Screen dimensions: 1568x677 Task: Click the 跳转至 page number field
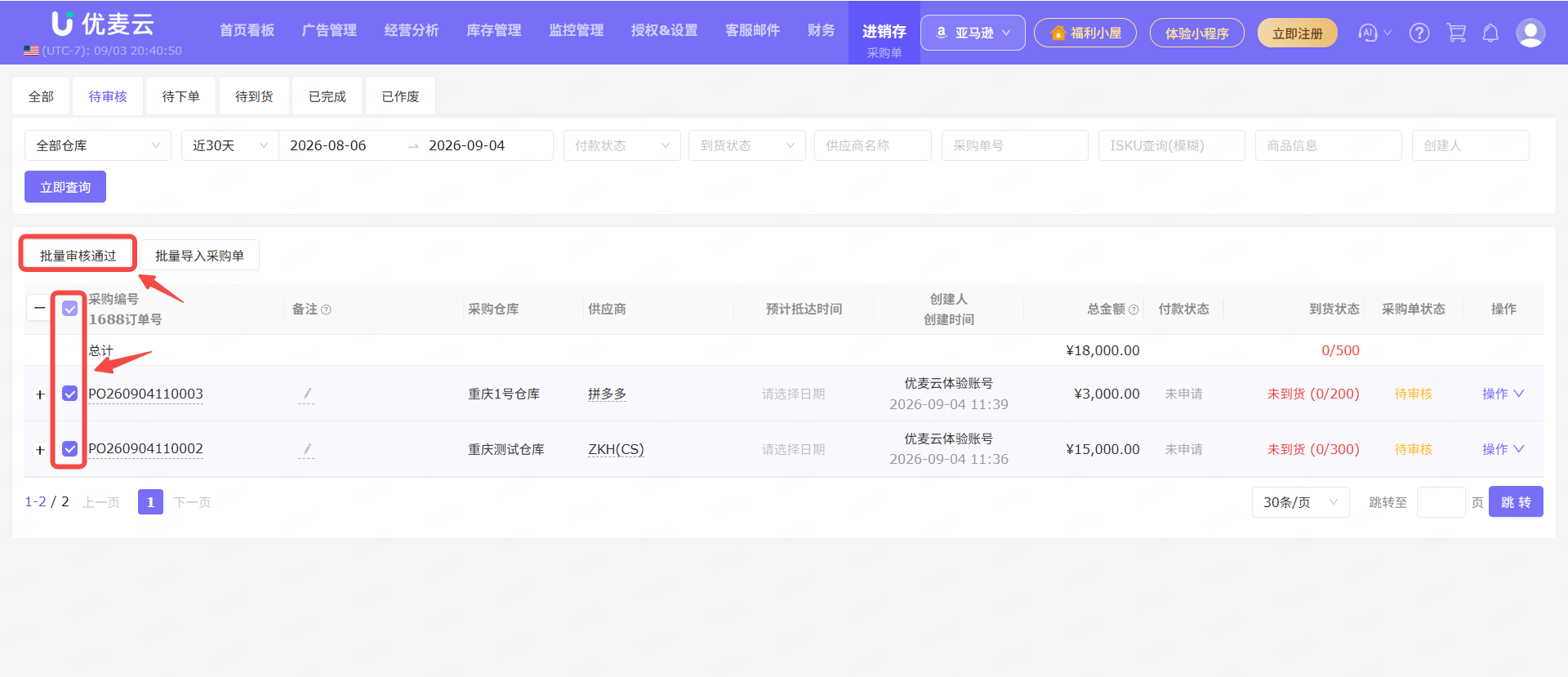click(1441, 502)
